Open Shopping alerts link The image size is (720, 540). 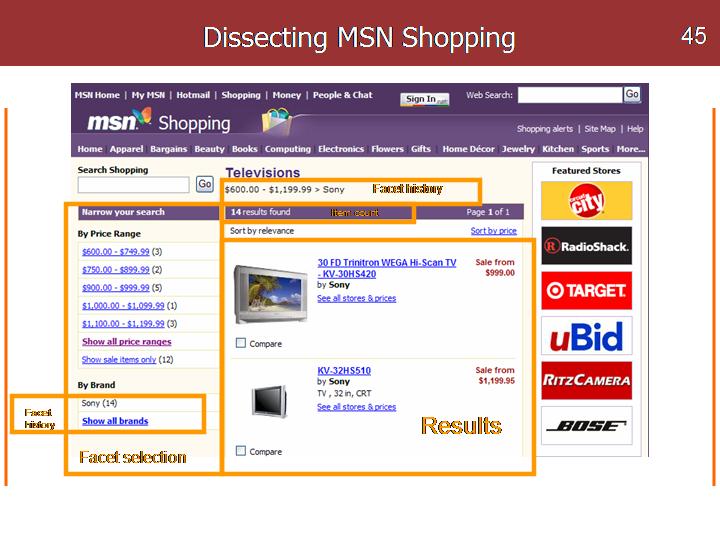(545, 129)
